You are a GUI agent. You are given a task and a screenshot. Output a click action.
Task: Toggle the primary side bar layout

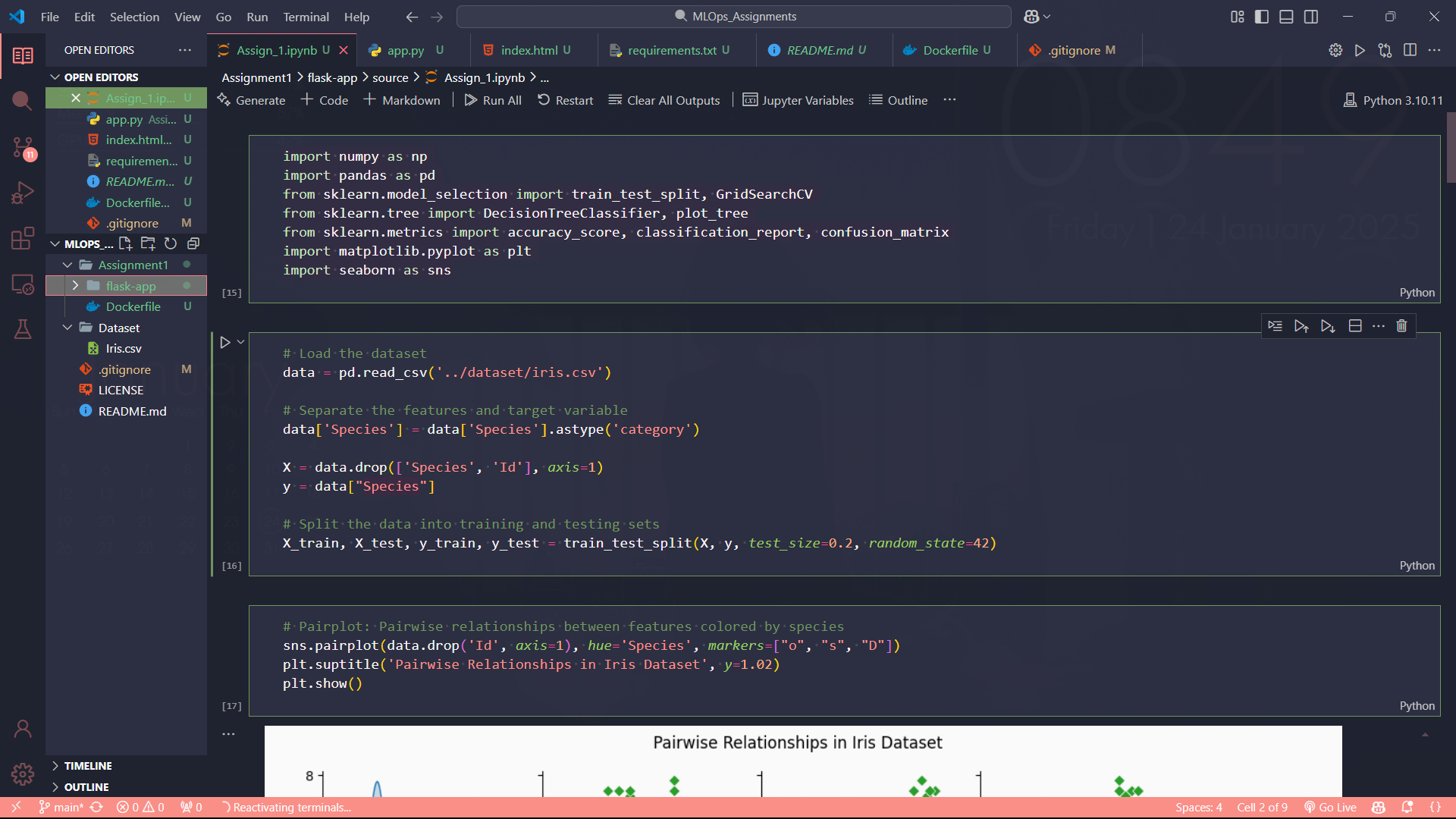point(1262,17)
